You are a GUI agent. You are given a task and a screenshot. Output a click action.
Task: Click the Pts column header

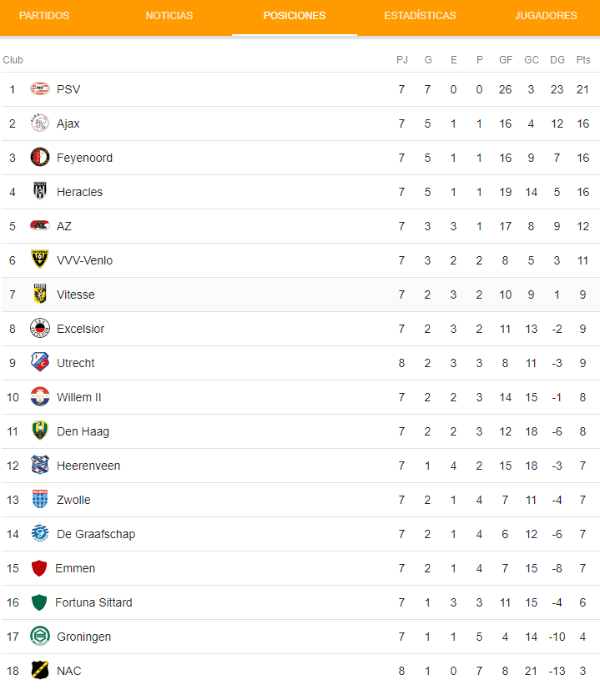click(x=583, y=60)
